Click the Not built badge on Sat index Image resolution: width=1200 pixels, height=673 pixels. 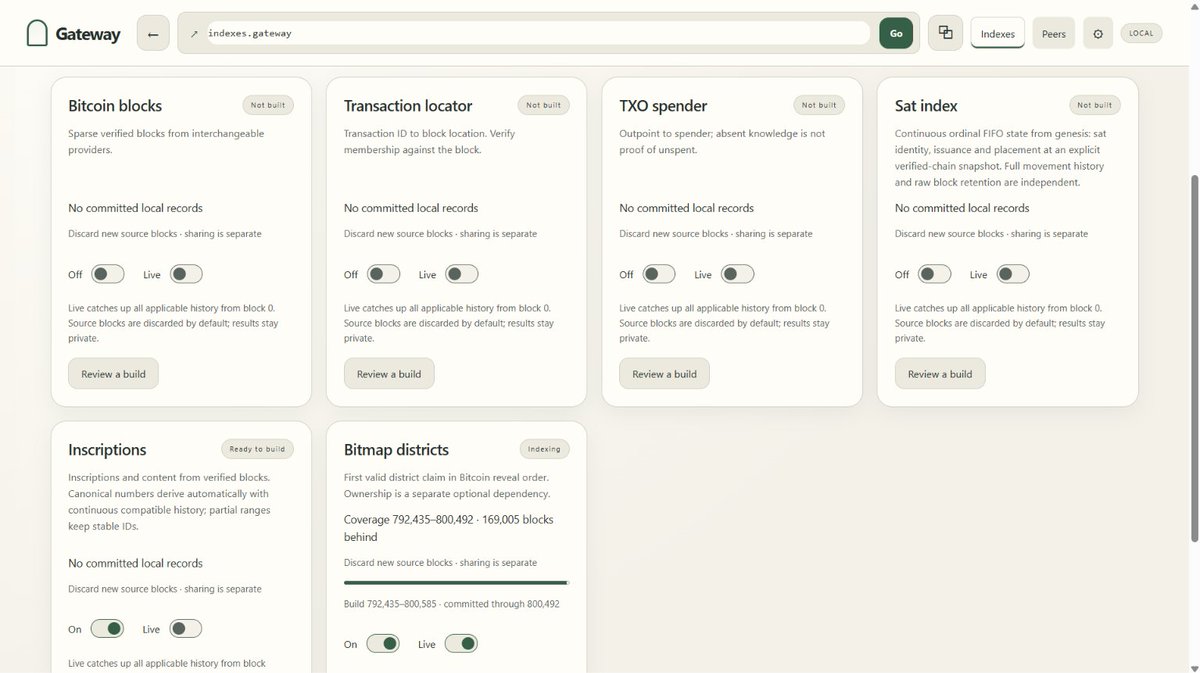(x=1095, y=105)
